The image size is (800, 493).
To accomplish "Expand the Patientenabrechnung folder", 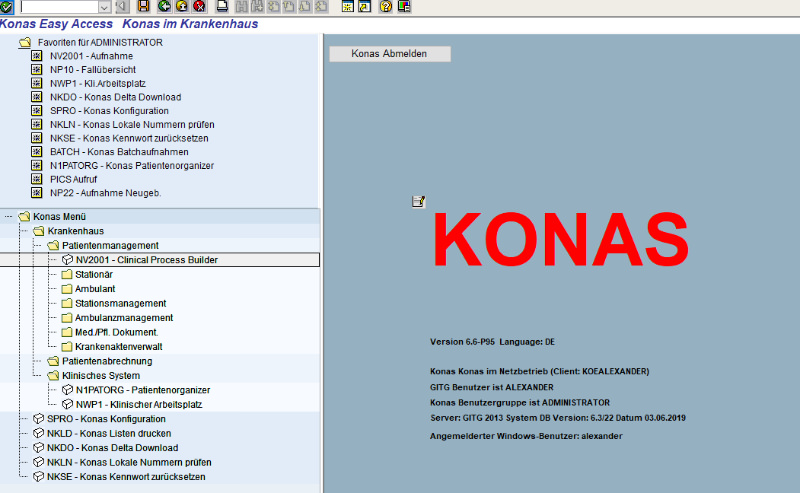I will [53, 361].
